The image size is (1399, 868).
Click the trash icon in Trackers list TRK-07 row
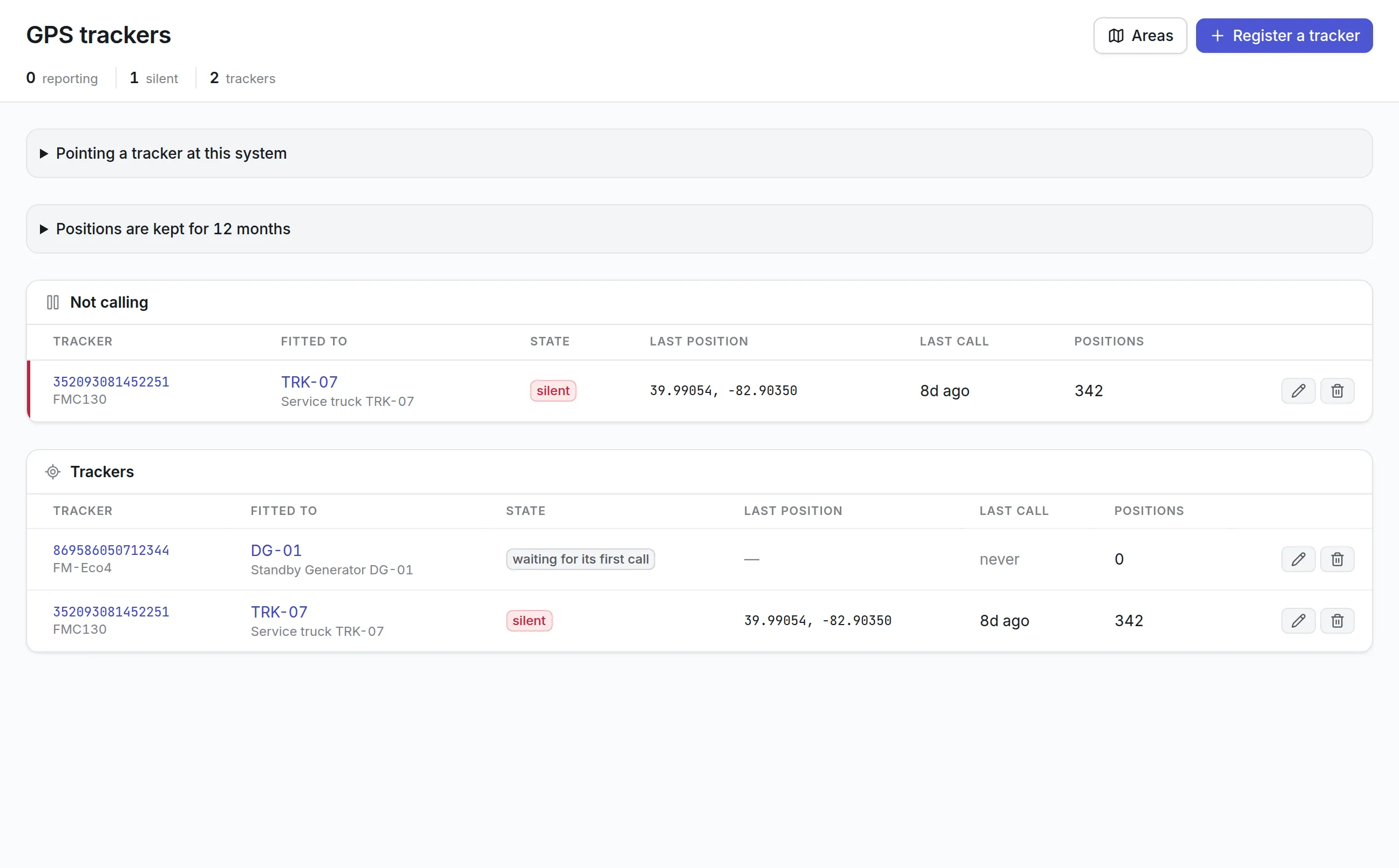1337,621
